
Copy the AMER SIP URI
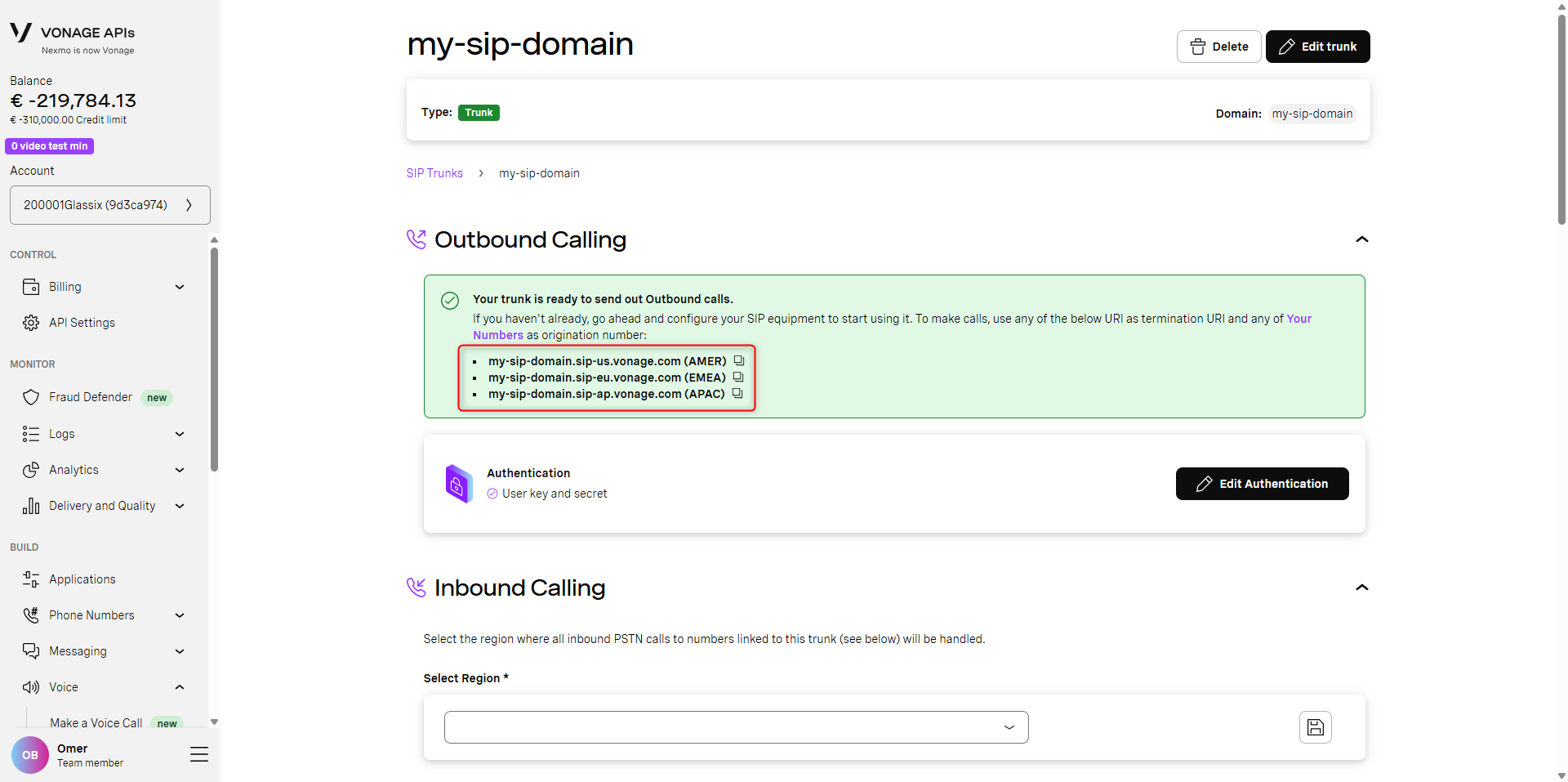tap(739, 360)
